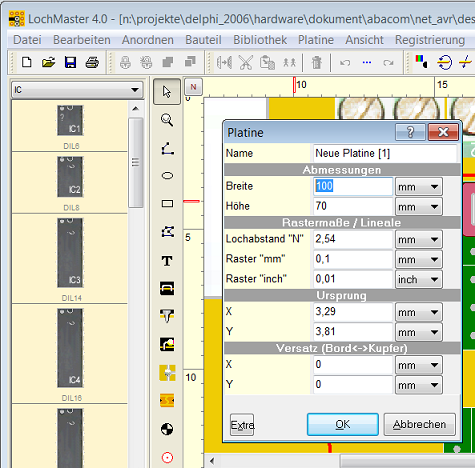
Task: Select the rectangle drawing tool
Action: [x=167, y=204]
